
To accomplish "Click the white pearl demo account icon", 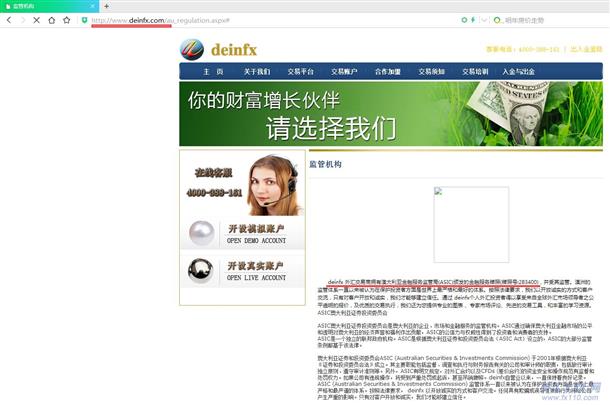I will pyautogui.click(x=202, y=233).
